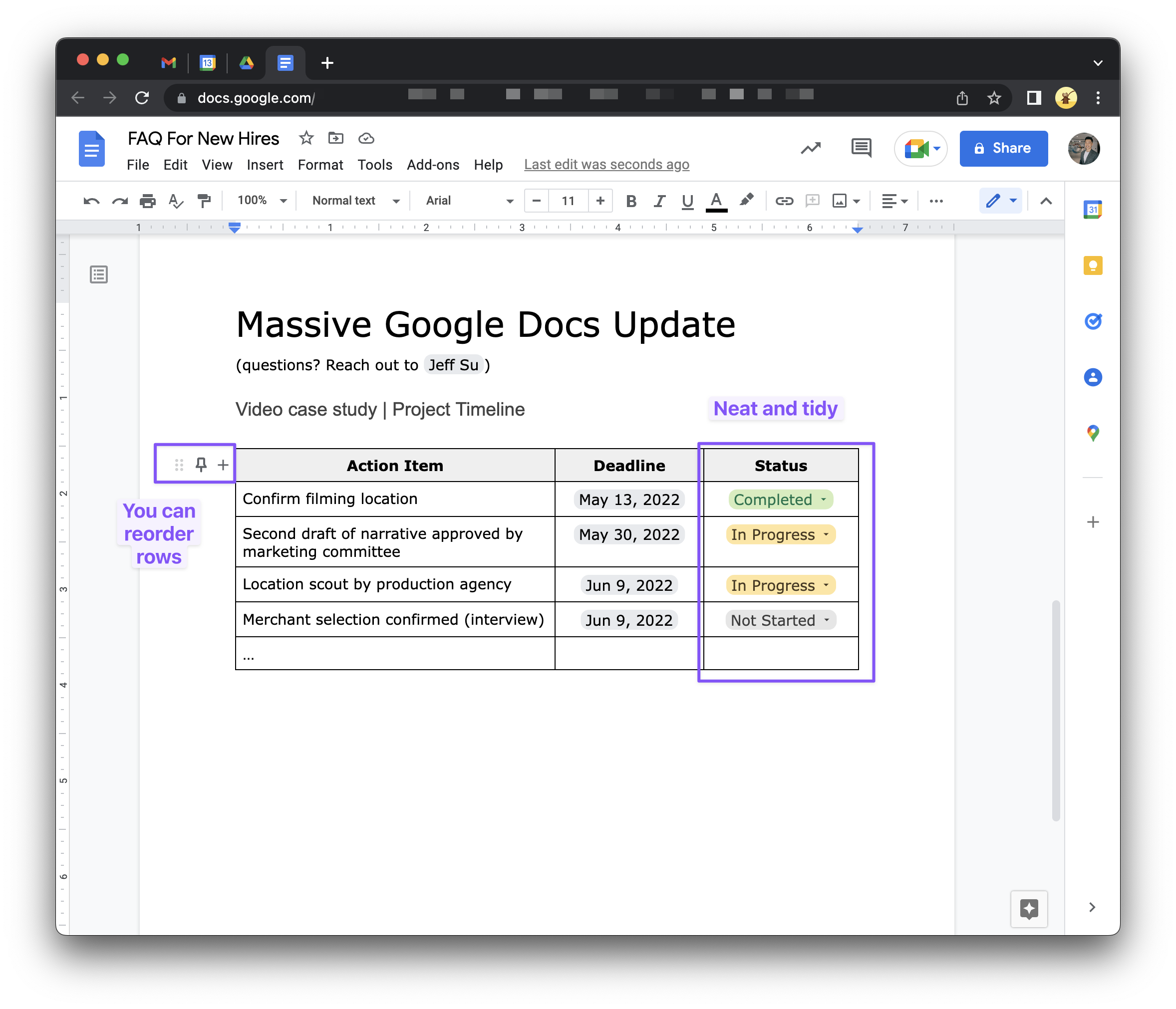The width and height of the screenshot is (1176, 1009).
Task: Open the Format menu
Action: [x=320, y=165]
